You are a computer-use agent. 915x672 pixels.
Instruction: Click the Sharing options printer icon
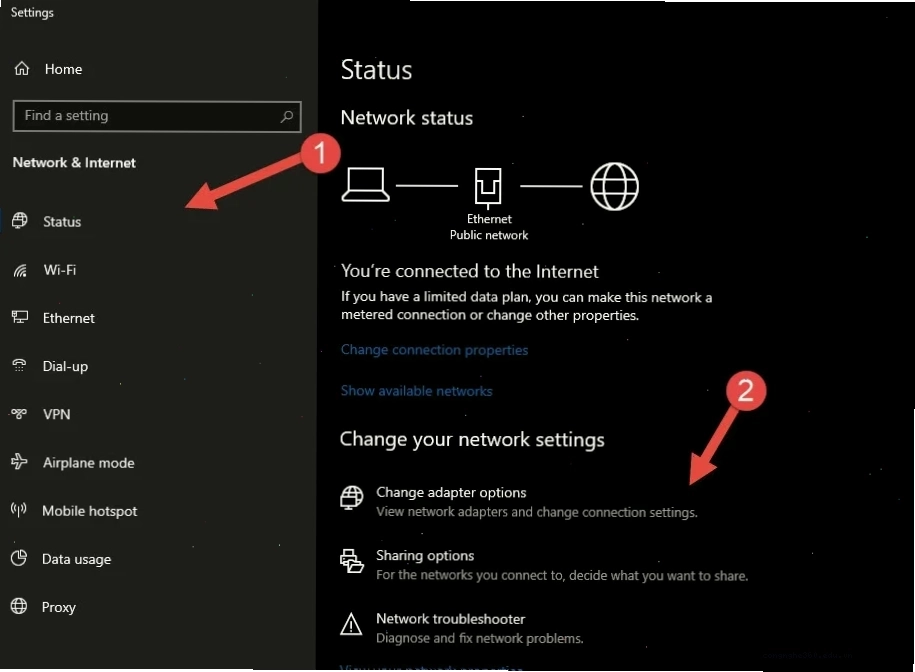pos(352,561)
